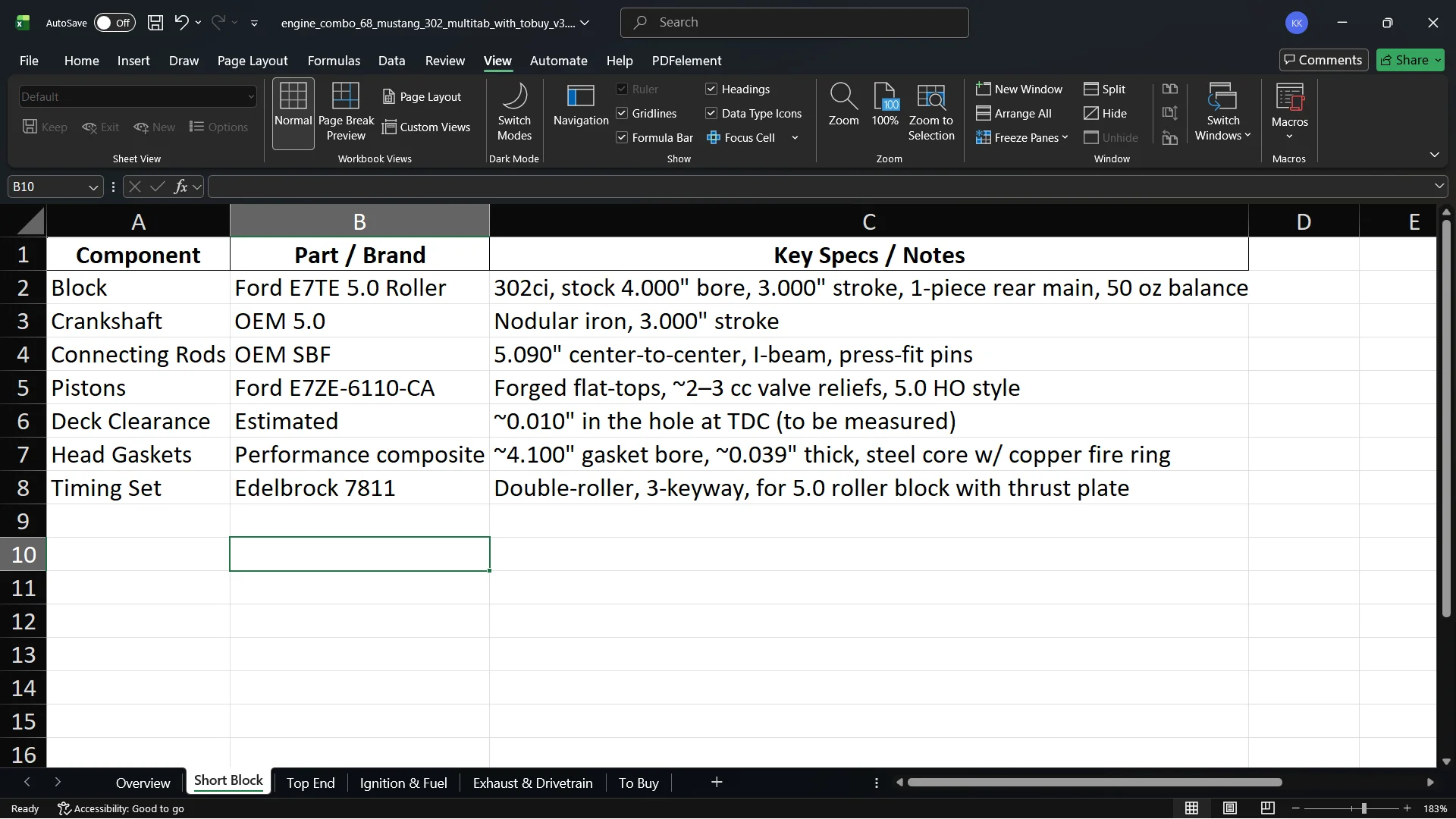Select cell with Edelbrock 7811

(x=359, y=488)
